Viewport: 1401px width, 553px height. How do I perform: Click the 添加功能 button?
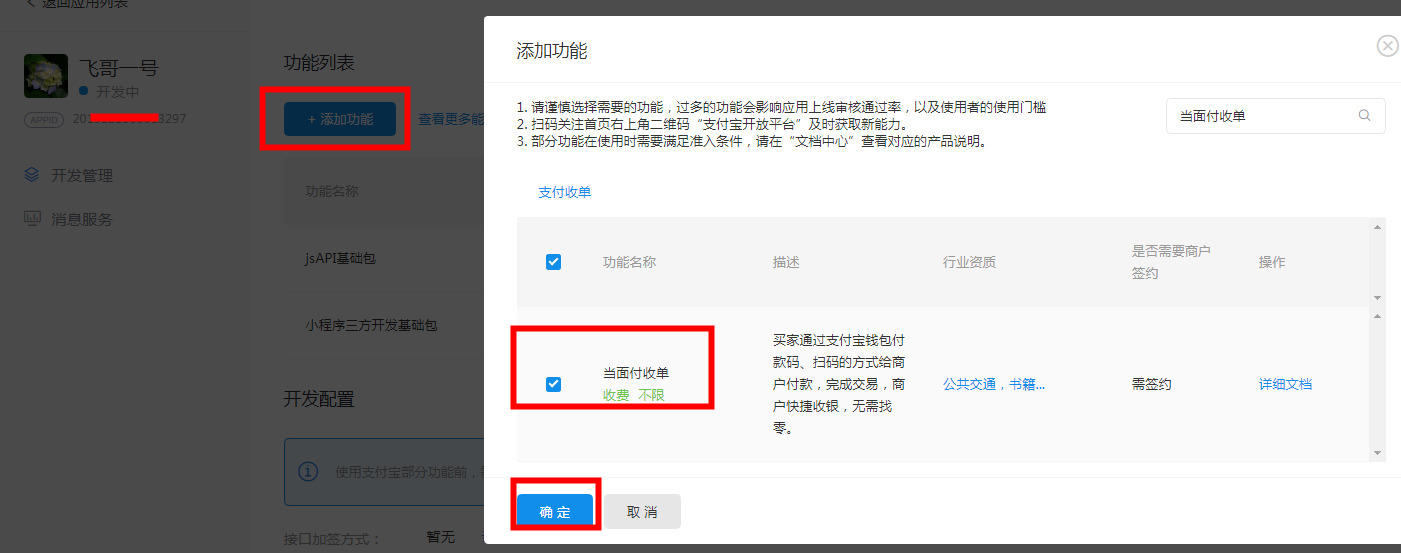click(340, 119)
